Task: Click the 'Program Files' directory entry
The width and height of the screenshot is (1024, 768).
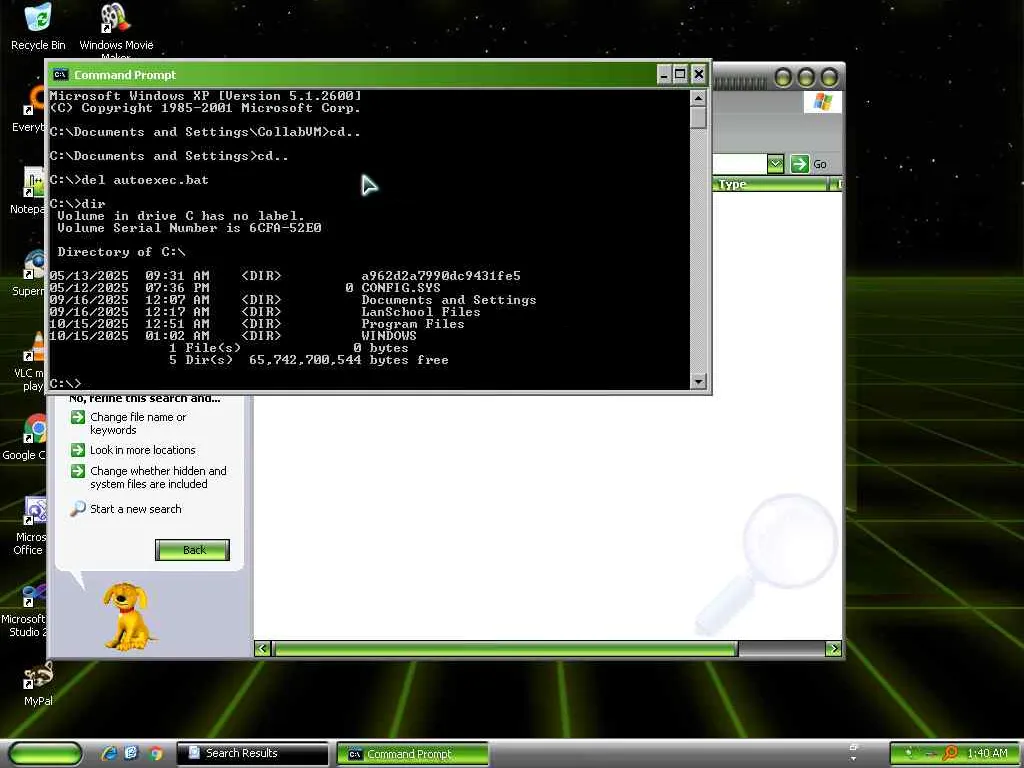Action: tap(413, 324)
